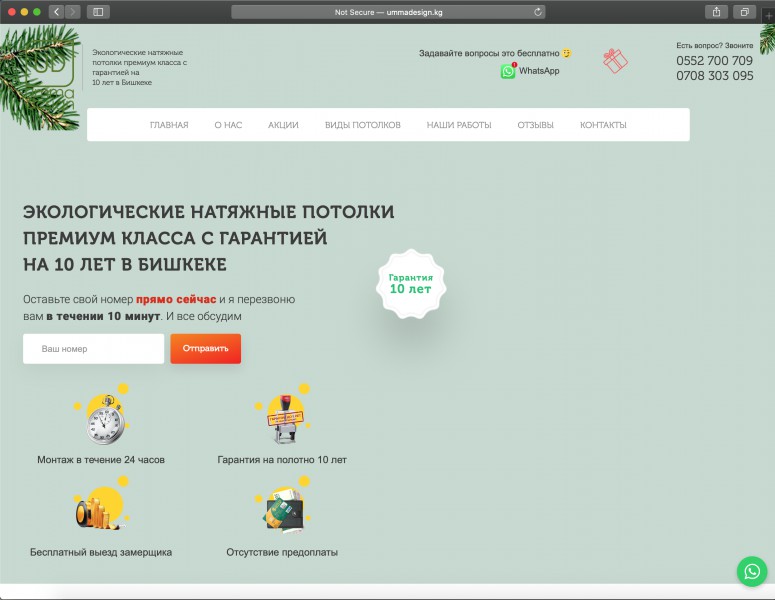This screenshot has height=600, width=775.
Task: Call phone number 0552 700 709
Action: point(714,60)
